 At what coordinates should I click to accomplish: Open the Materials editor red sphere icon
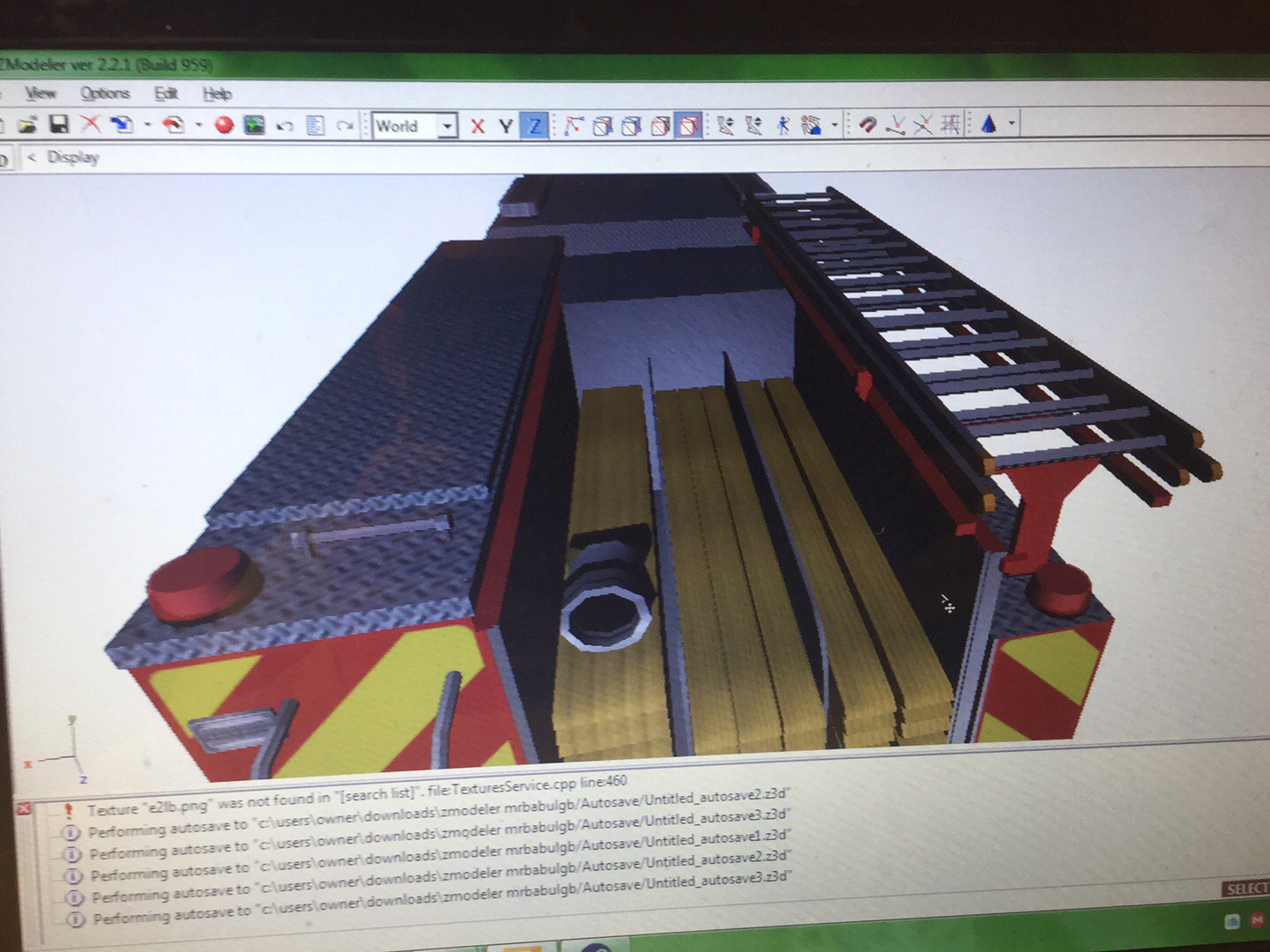point(224,125)
